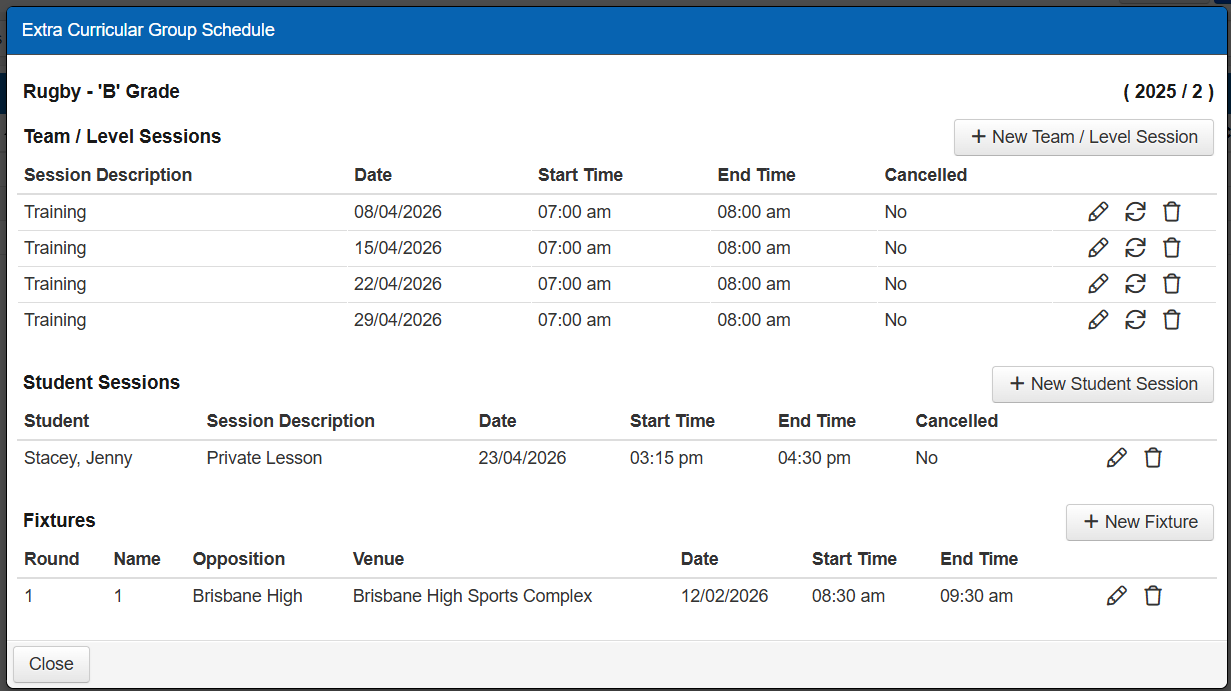Edit the Training session on 08/04/2026
Screen dimensions: 1231x691
tap(1098, 212)
